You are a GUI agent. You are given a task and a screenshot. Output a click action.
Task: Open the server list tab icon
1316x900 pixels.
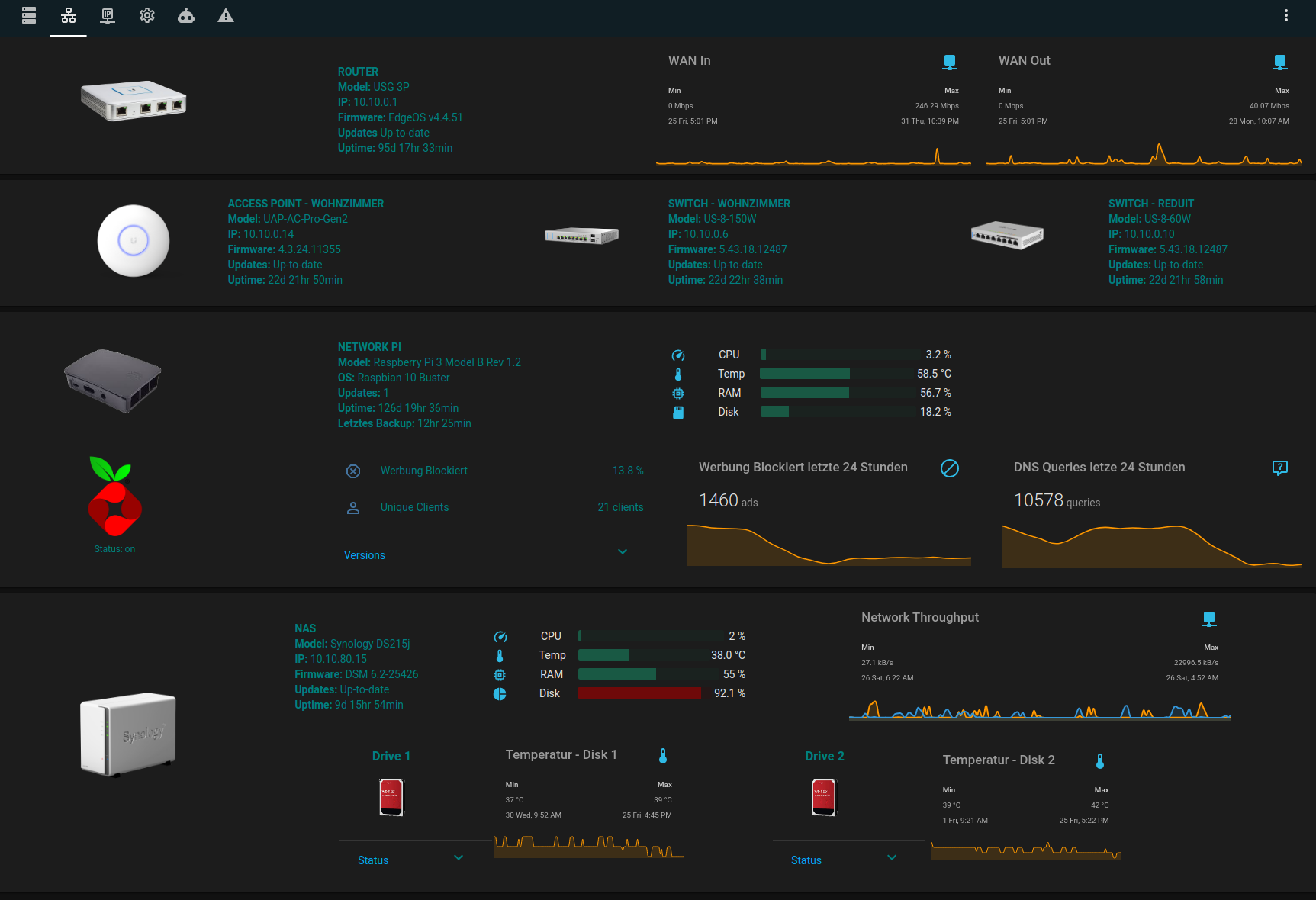pyautogui.click(x=29, y=15)
